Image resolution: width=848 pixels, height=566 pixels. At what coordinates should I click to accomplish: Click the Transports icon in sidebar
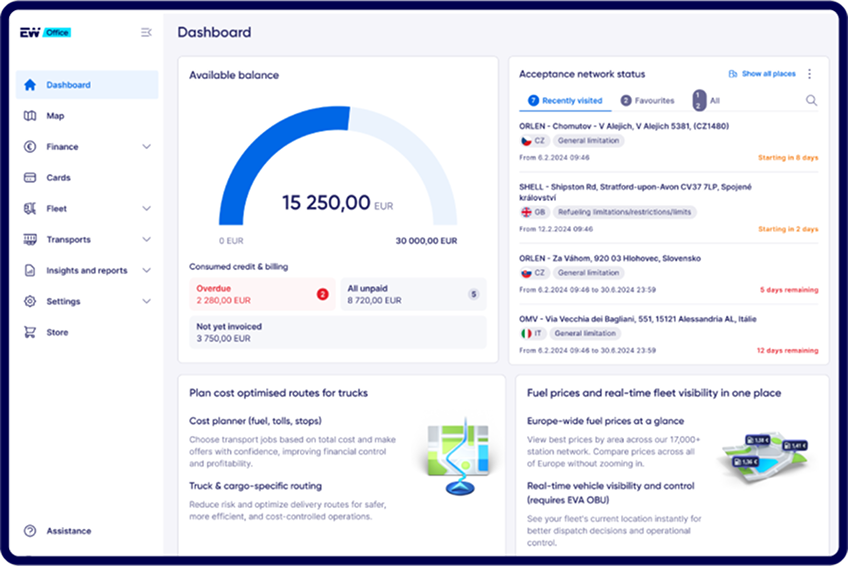[30, 239]
